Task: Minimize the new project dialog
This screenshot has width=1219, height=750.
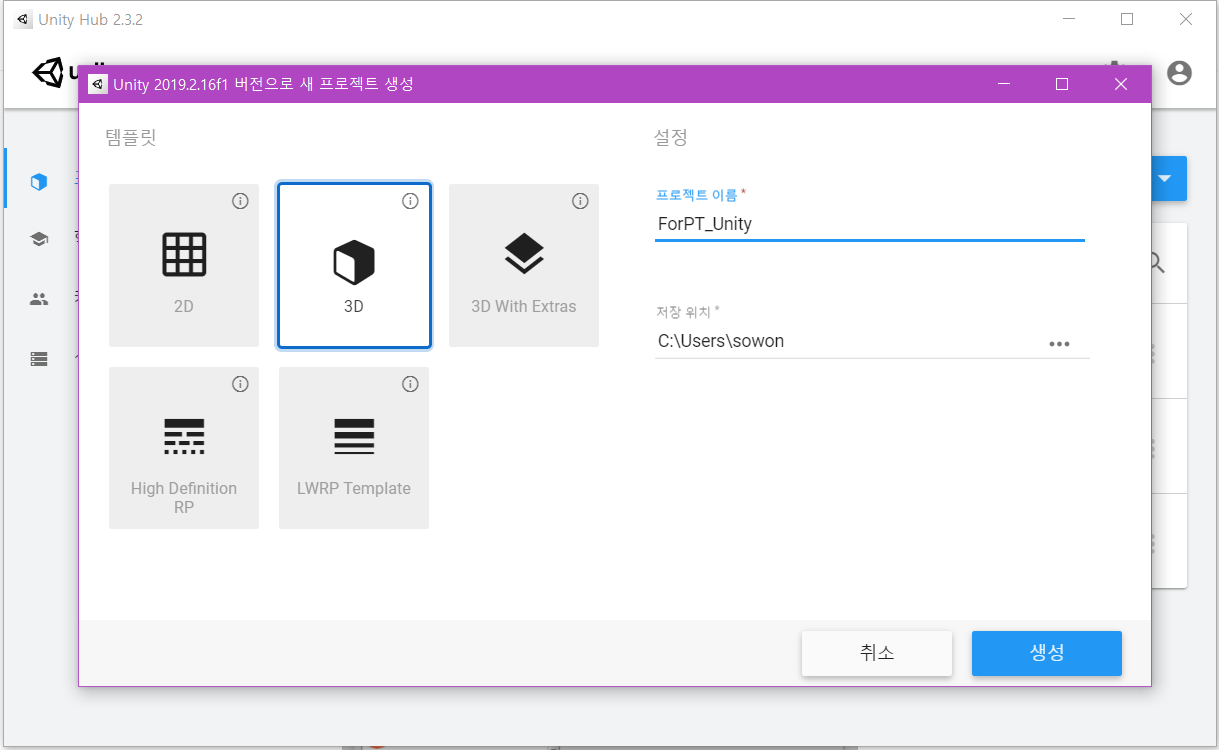Action: [1004, 84]
